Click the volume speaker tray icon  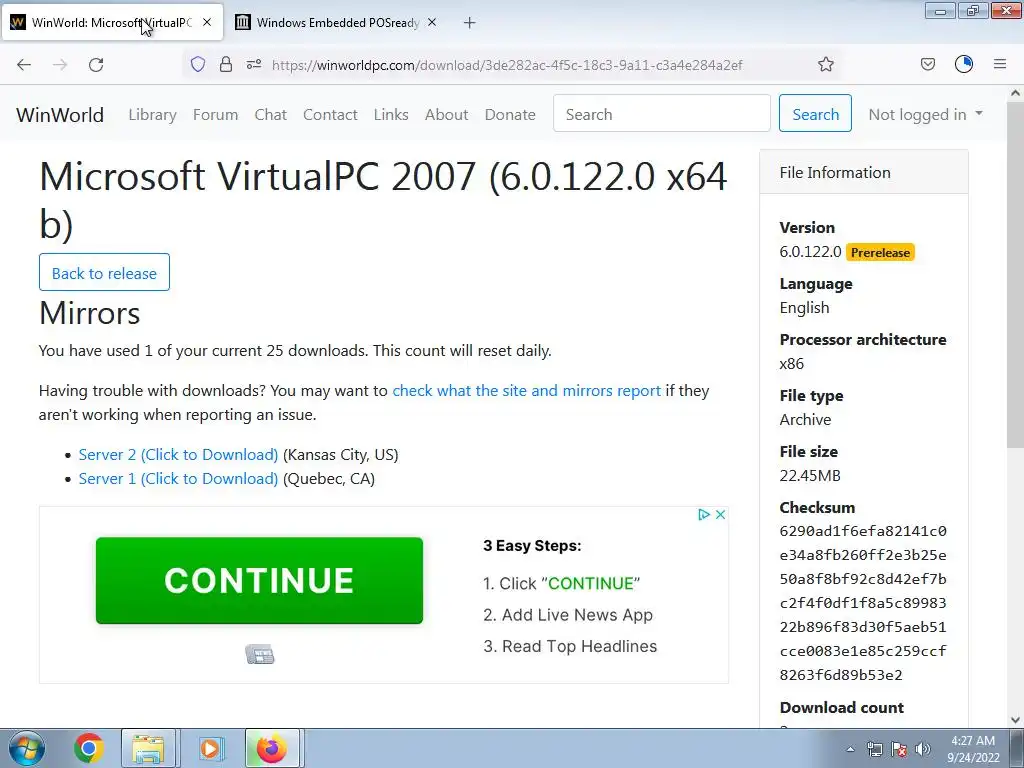point(923,750)
